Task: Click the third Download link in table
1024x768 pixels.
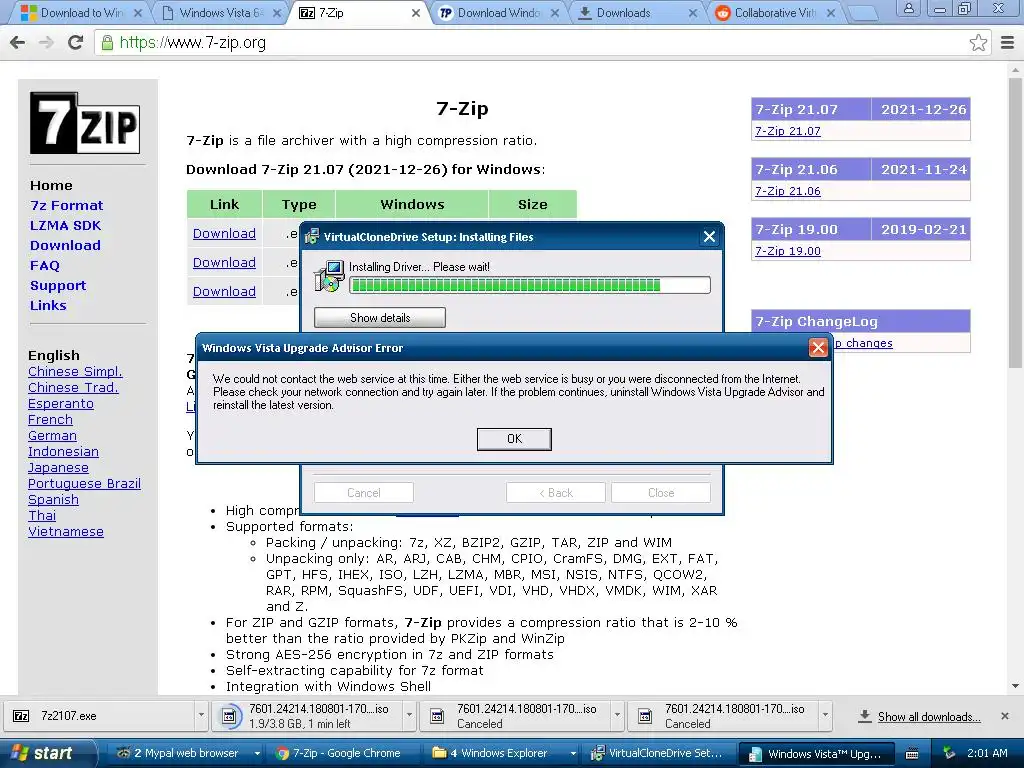Action: 224,291
